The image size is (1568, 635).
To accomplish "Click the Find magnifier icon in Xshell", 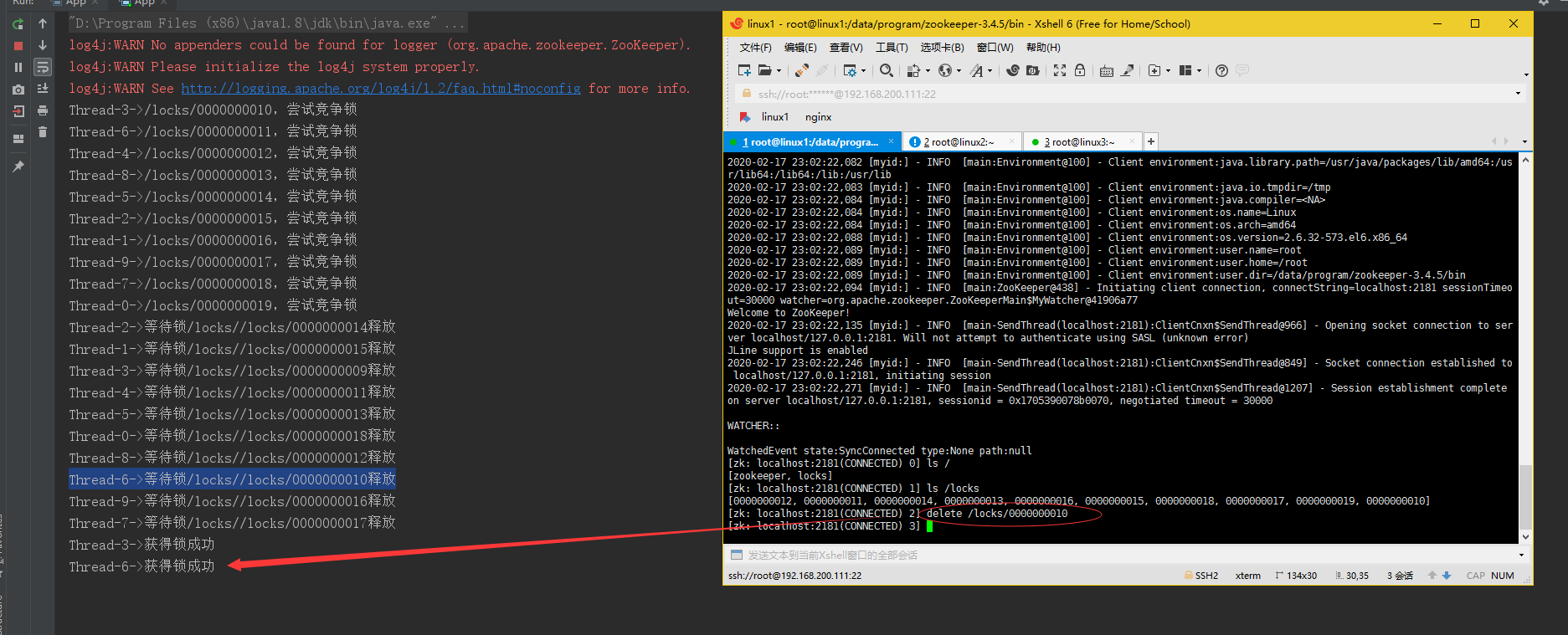I will 887,70.
